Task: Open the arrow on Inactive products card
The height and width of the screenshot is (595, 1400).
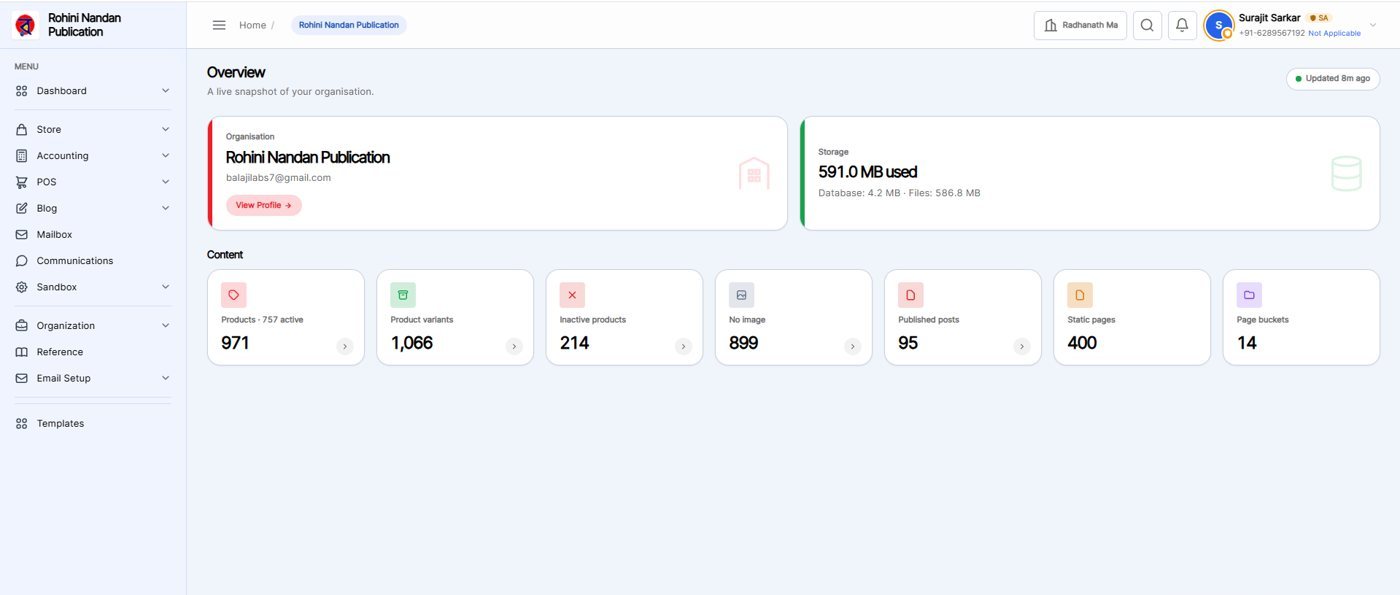Action: [x=684, y=346]
